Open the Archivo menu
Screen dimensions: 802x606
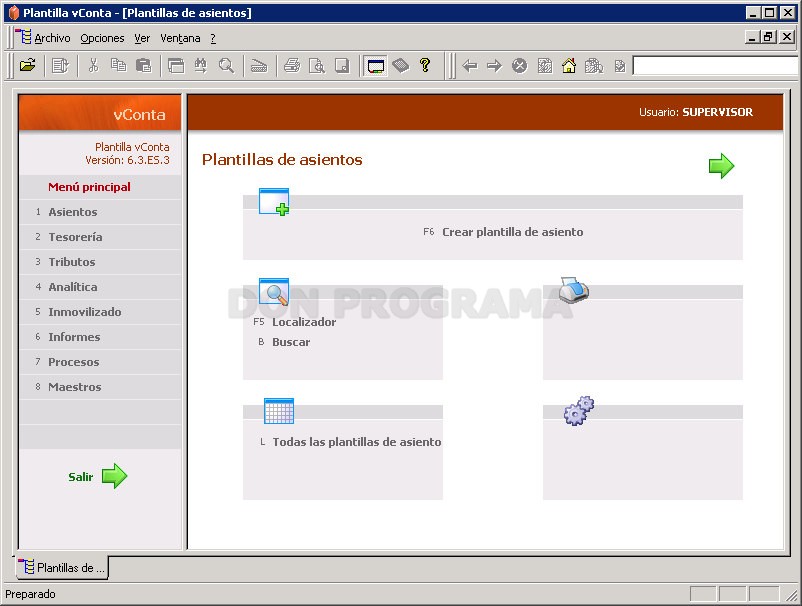point(52,38)
